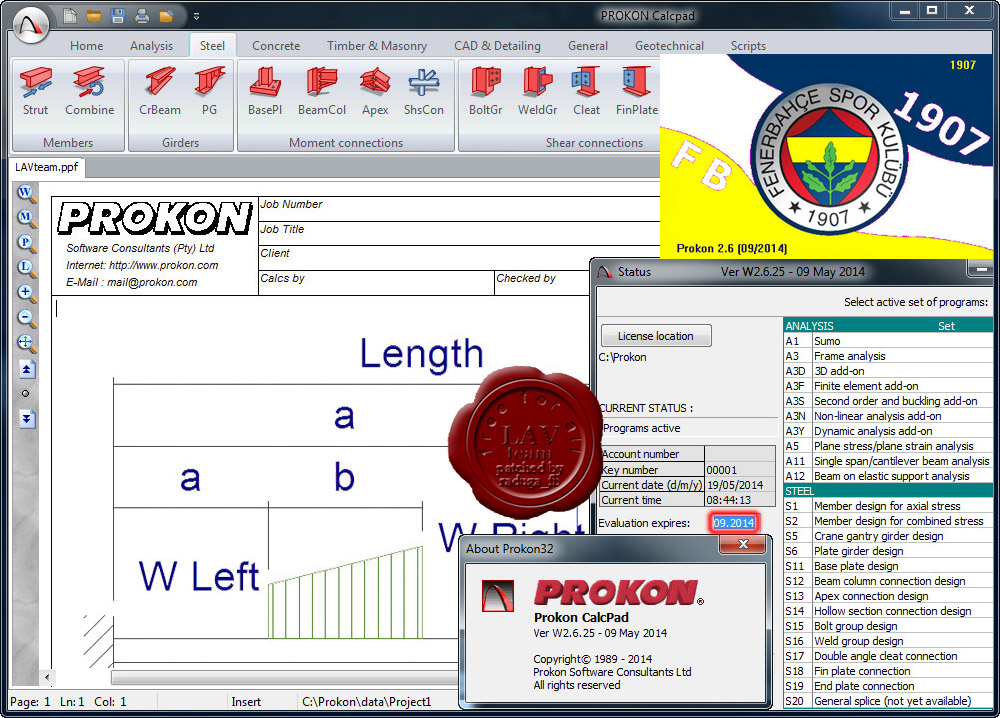This screenshot has height=718, width=1000.
Task: Click the Evaluation expires date field
Action: (733, 523)
